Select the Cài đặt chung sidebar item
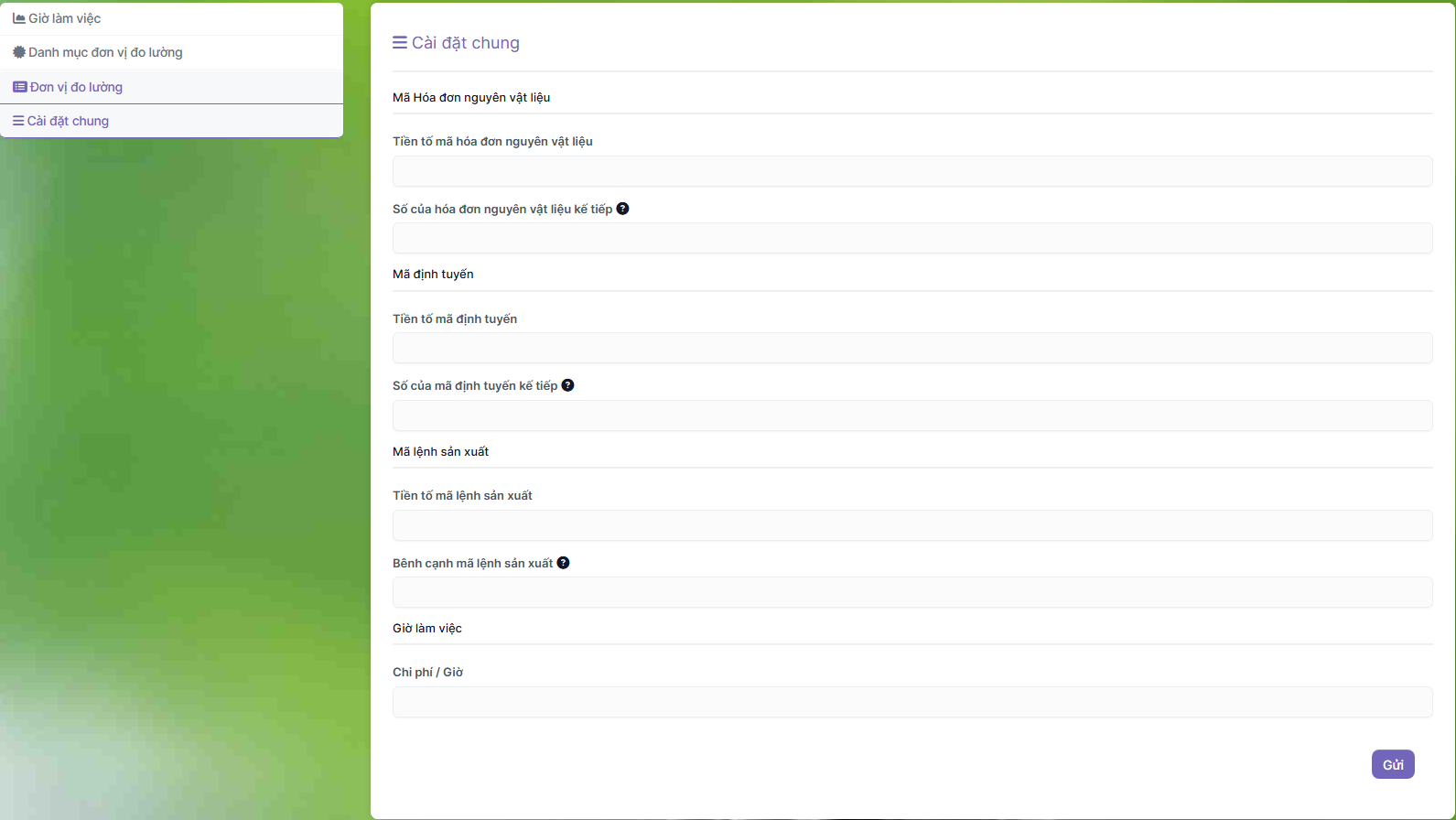Image resolution: width=1456 pixels, height=820 pixels. coord(68,121)
